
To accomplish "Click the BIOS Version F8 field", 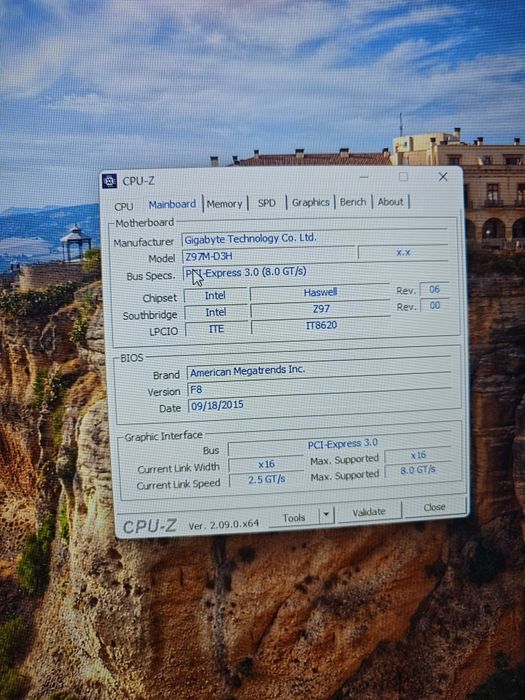I will pos(320,388).
